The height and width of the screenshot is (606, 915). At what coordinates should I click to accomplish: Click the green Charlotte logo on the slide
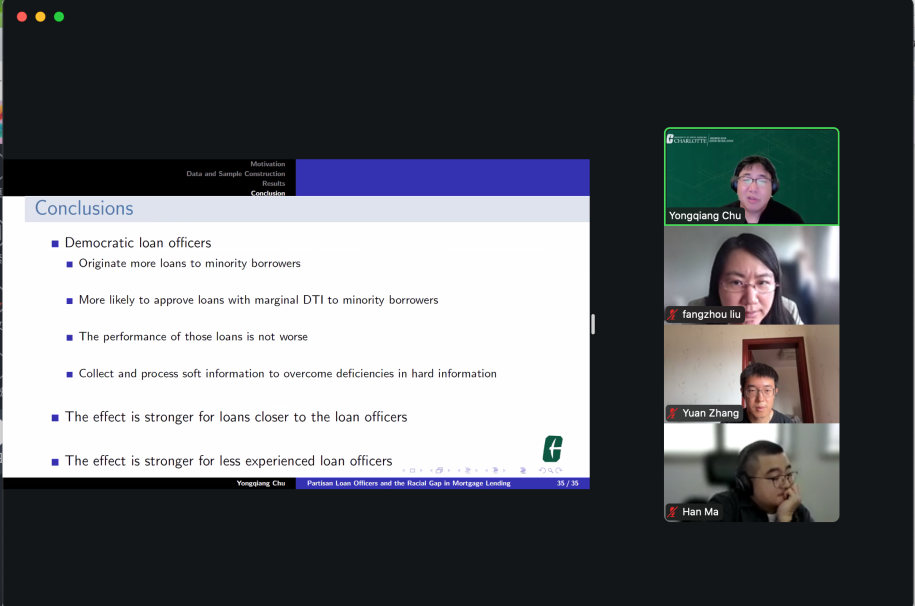pyautogui.click(x=553, y=449)
